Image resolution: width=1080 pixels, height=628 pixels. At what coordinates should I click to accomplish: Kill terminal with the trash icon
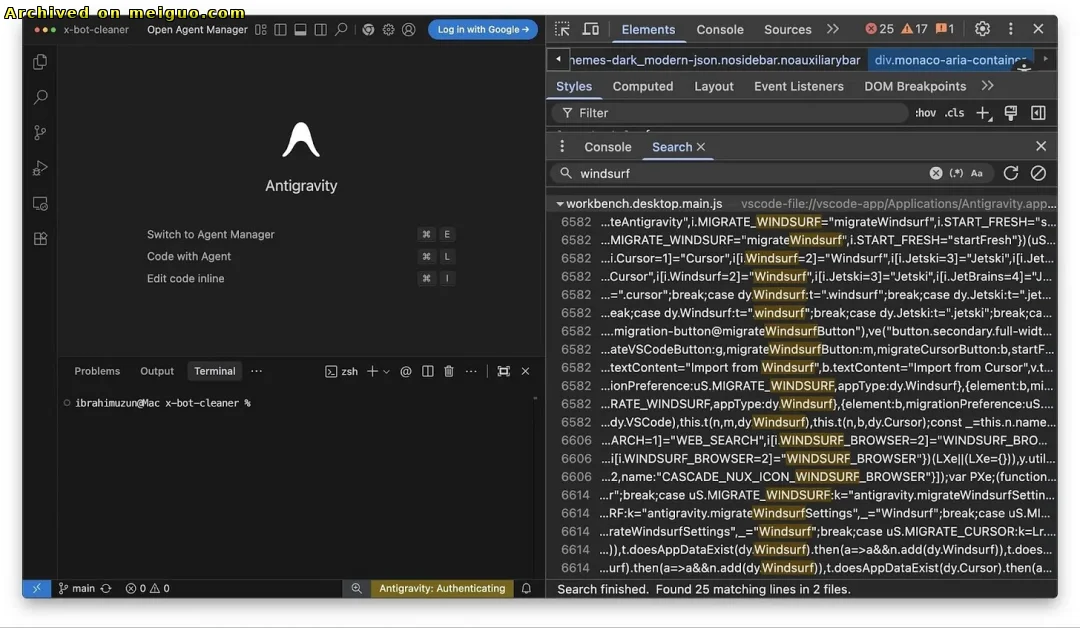click(449, 371)
